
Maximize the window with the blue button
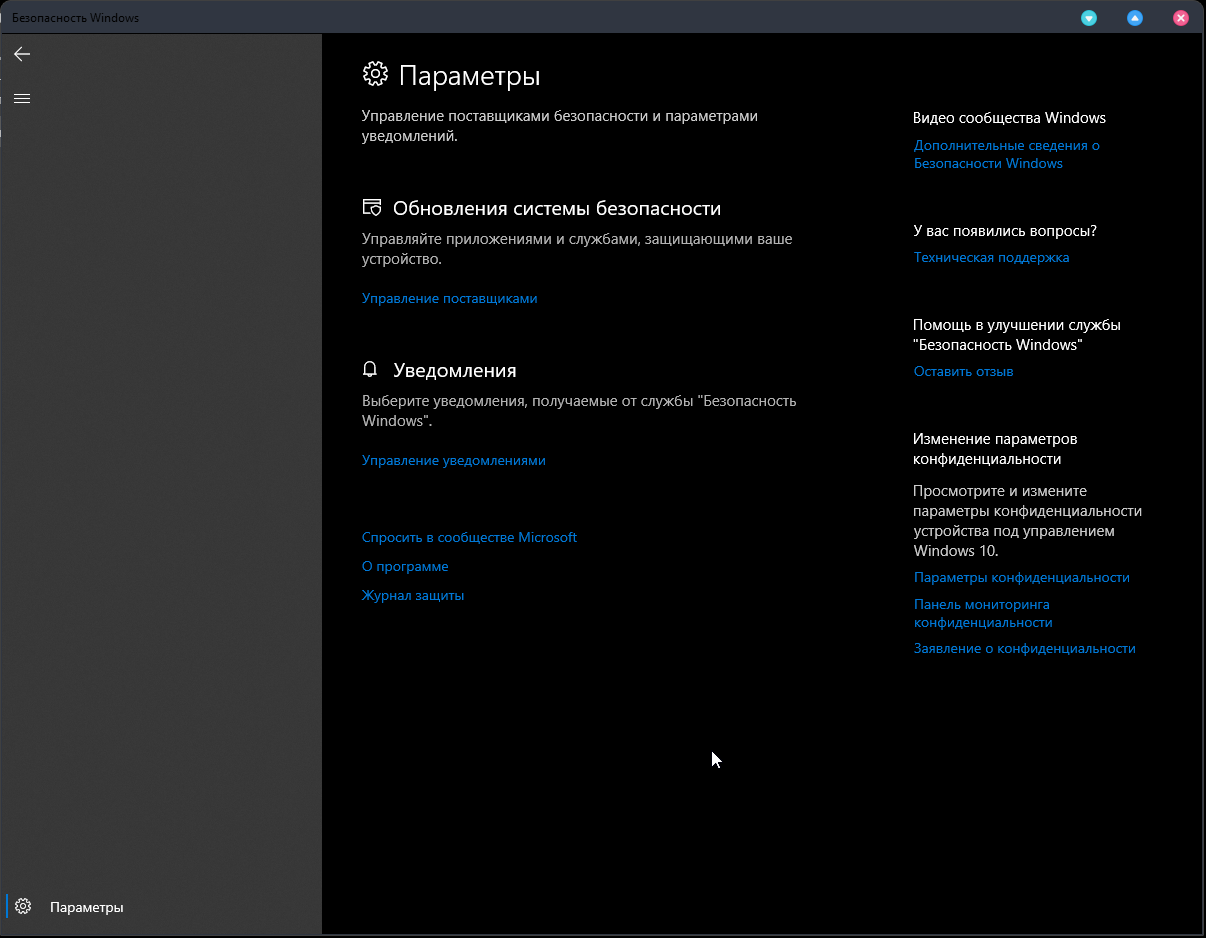coord(1134,18)
